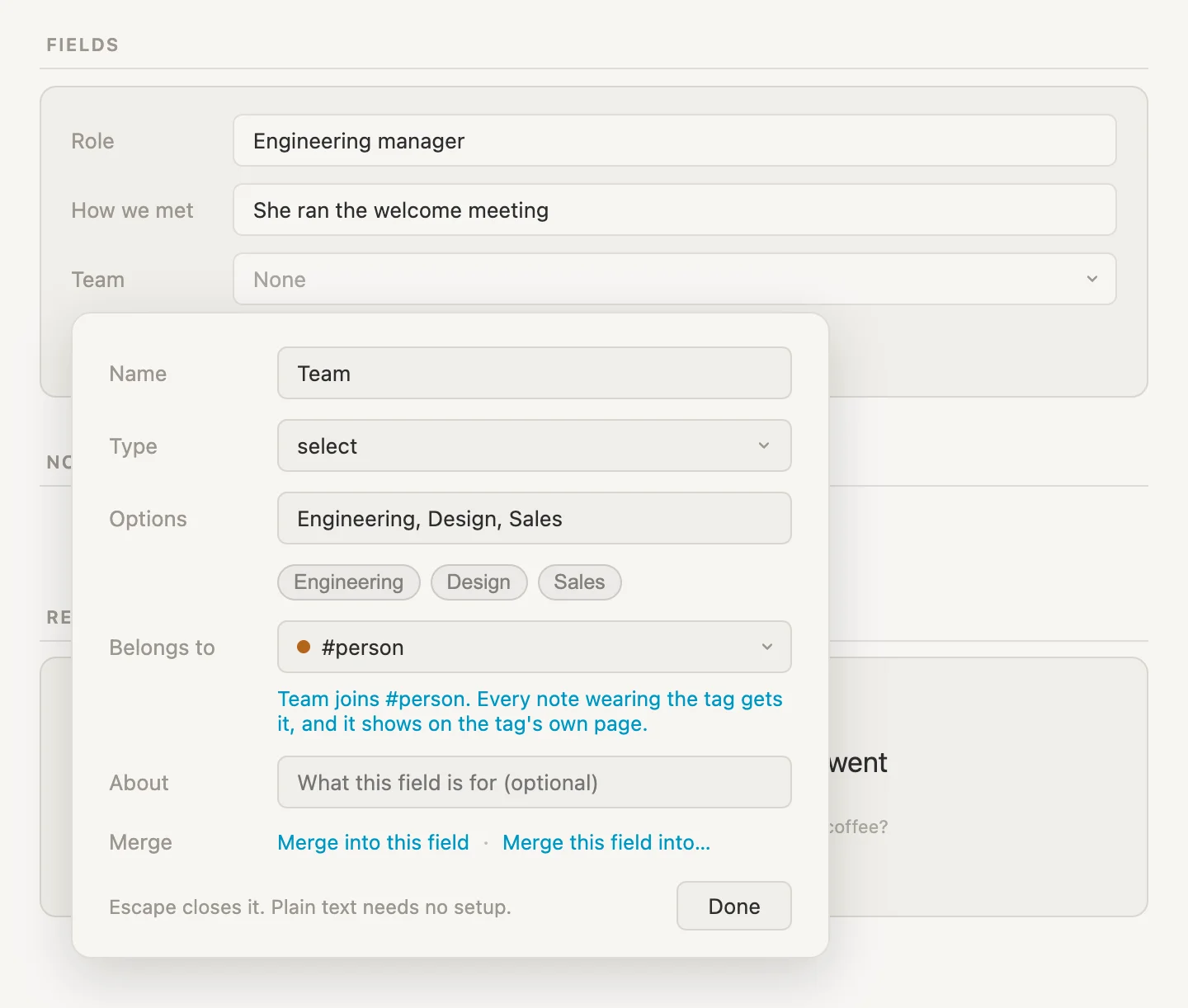Click the "Merge" row label
This screenshot has width=1188, height=1008.
141,842
